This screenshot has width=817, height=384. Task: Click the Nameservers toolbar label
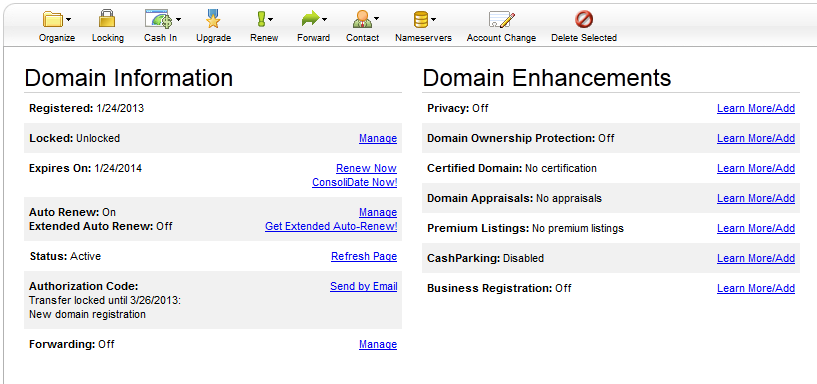point(424,38)
